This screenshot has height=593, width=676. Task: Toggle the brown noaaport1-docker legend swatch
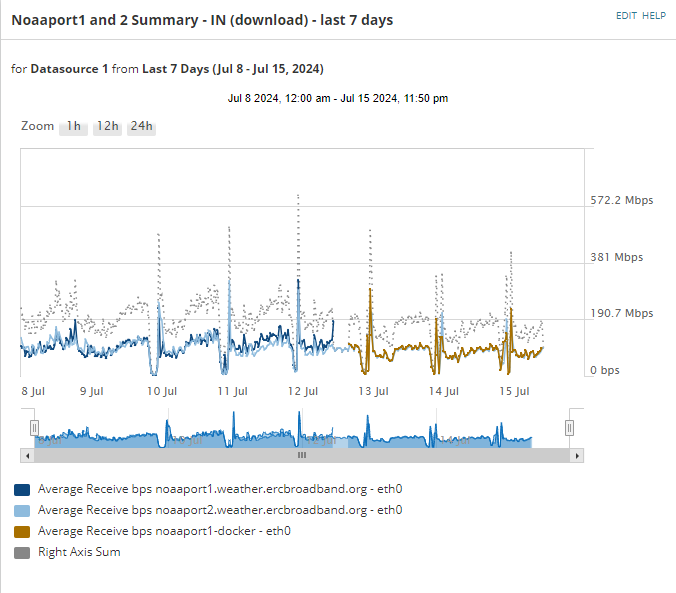tap(22, 532)
